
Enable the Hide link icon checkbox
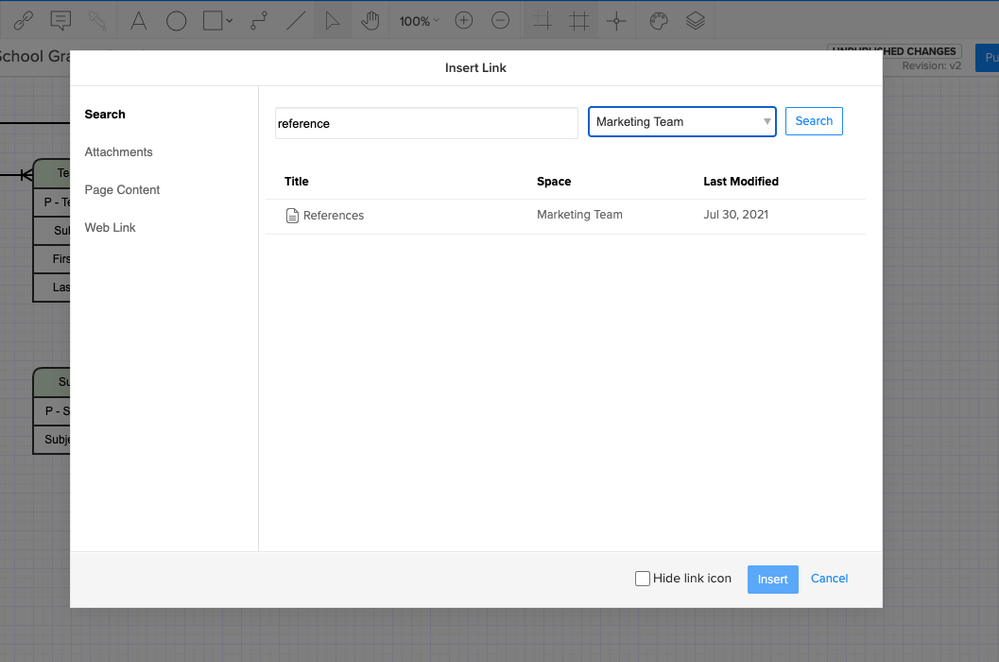click(x=642, y=579)
